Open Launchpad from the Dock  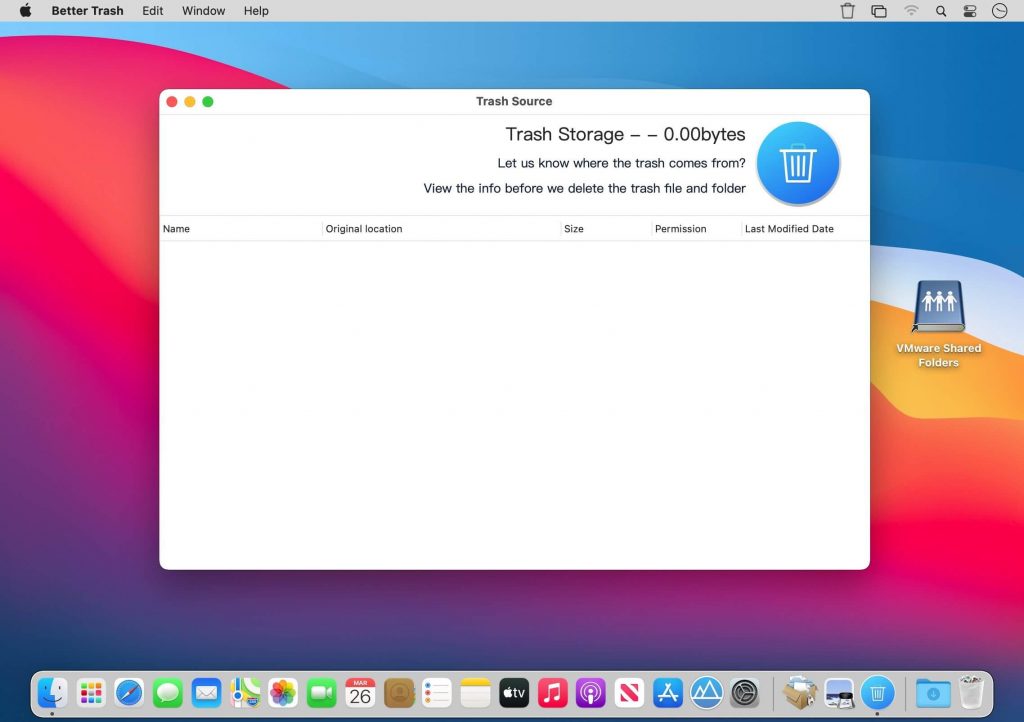(89, 691)
